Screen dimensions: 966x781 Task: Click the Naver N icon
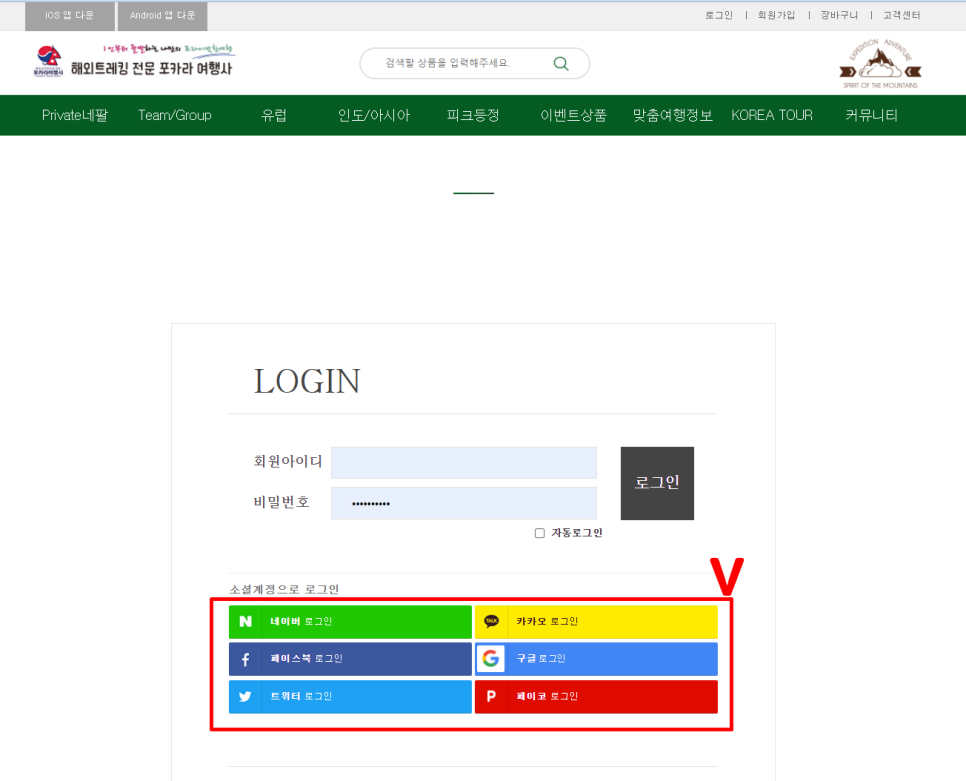[245, 621]
